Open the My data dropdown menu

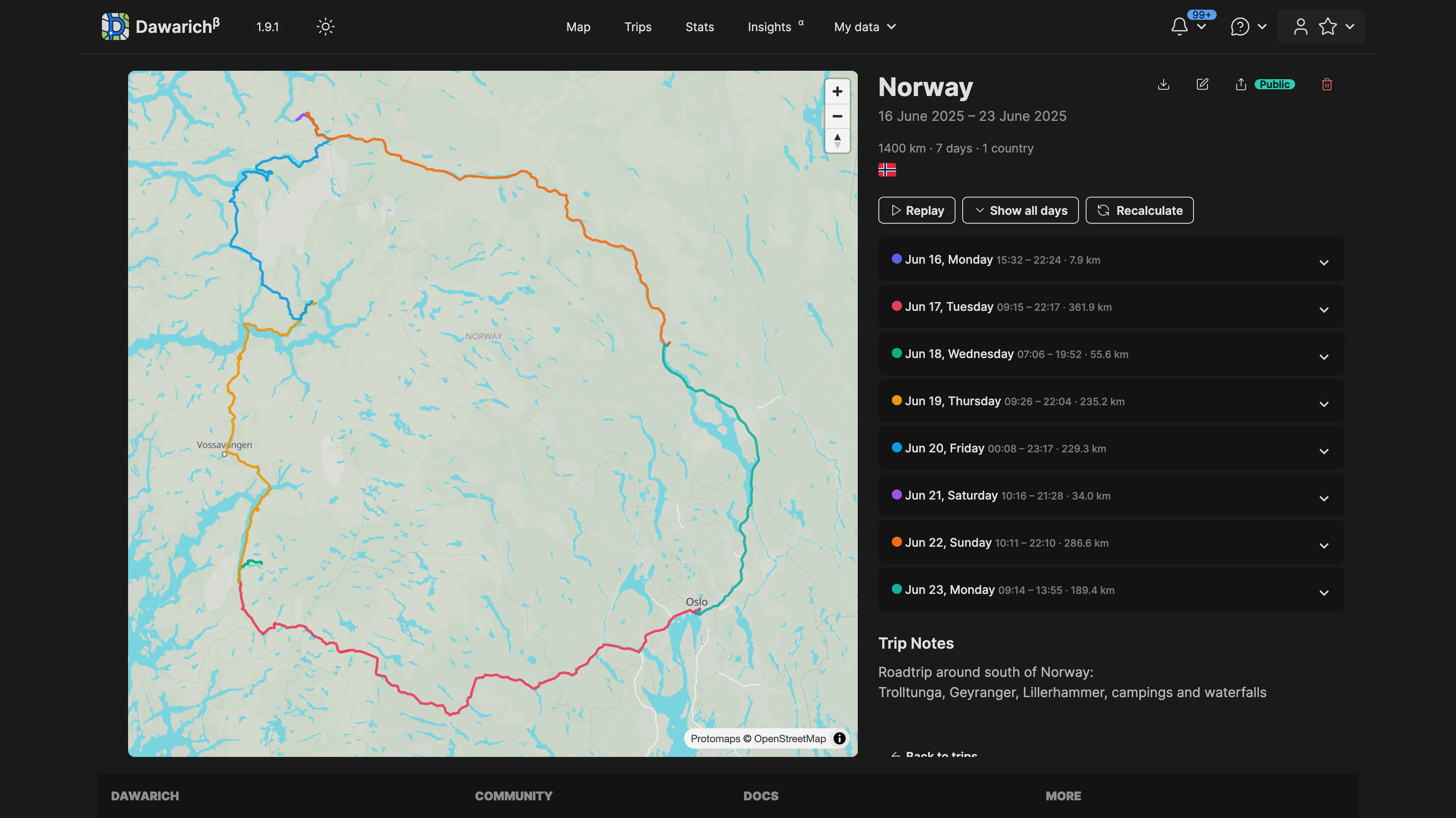tap(865, 27)
